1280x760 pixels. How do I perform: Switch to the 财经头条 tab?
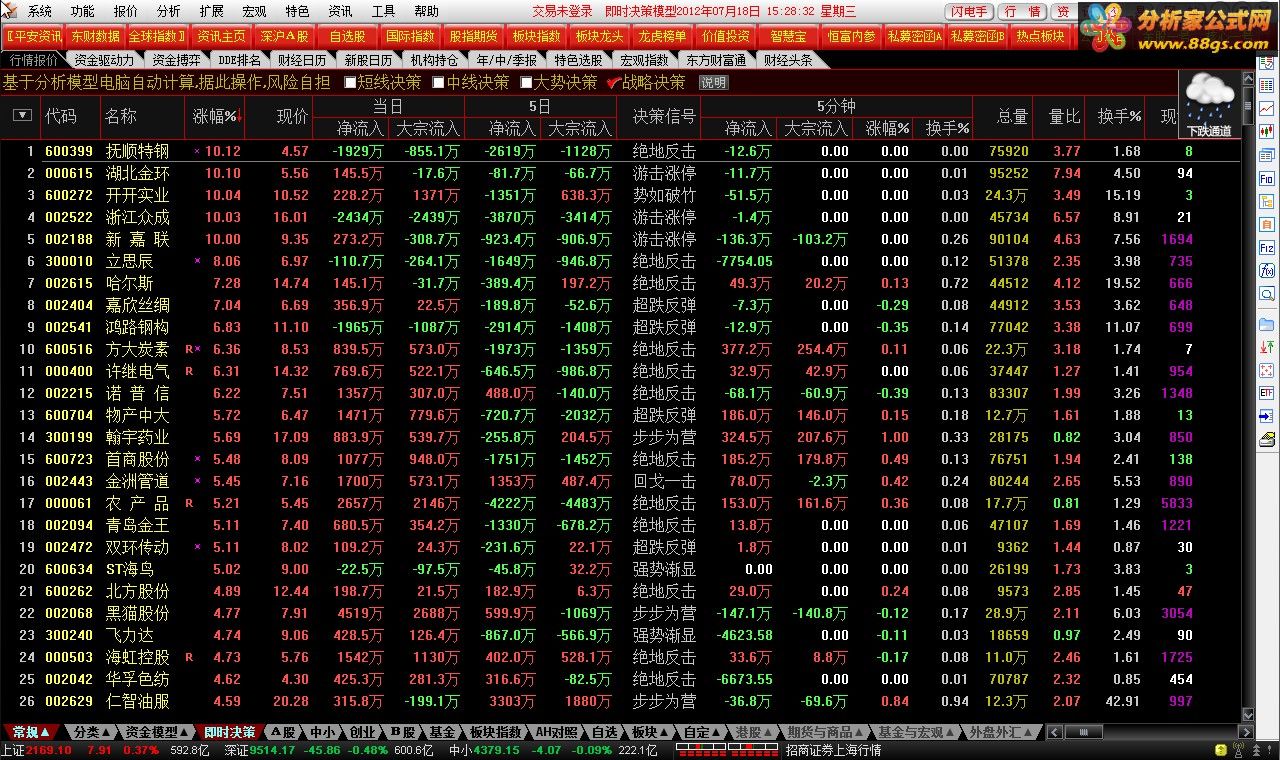click(x=788, y=60)
